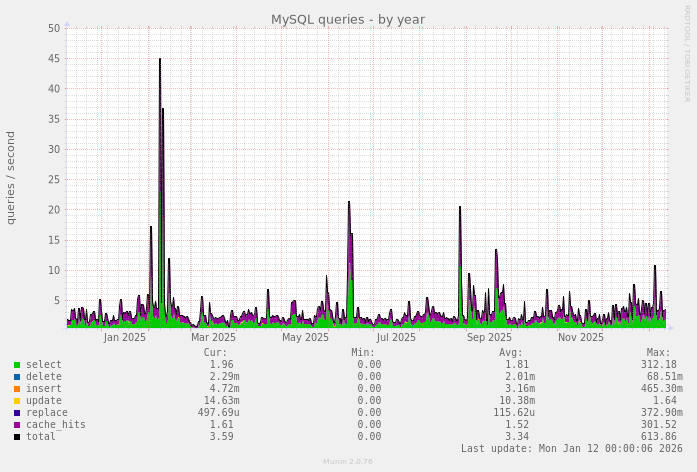This screenshot has height=472, width=697.
Task: Click the 'cache_hits' legend label
Action: [56, 424]
